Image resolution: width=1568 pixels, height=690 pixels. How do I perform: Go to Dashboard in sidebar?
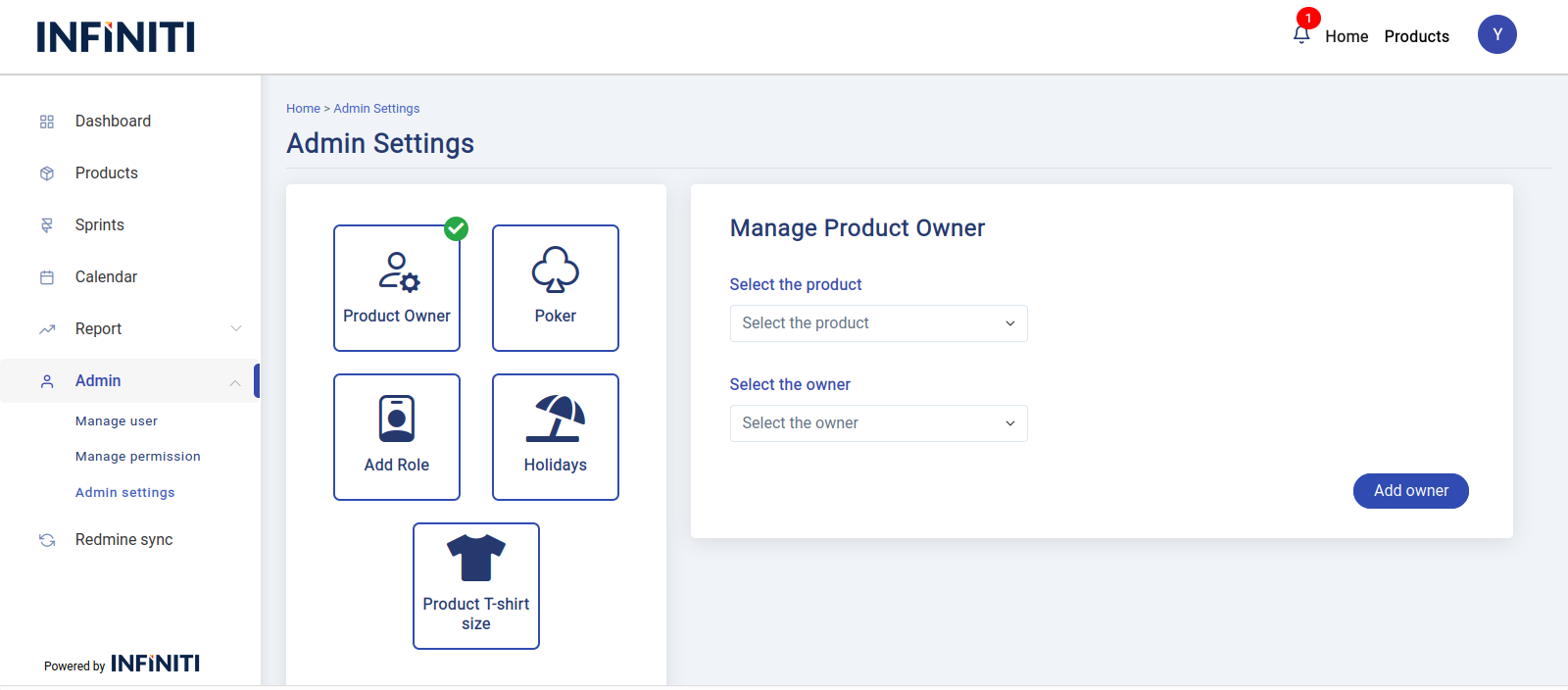[113, 122]
